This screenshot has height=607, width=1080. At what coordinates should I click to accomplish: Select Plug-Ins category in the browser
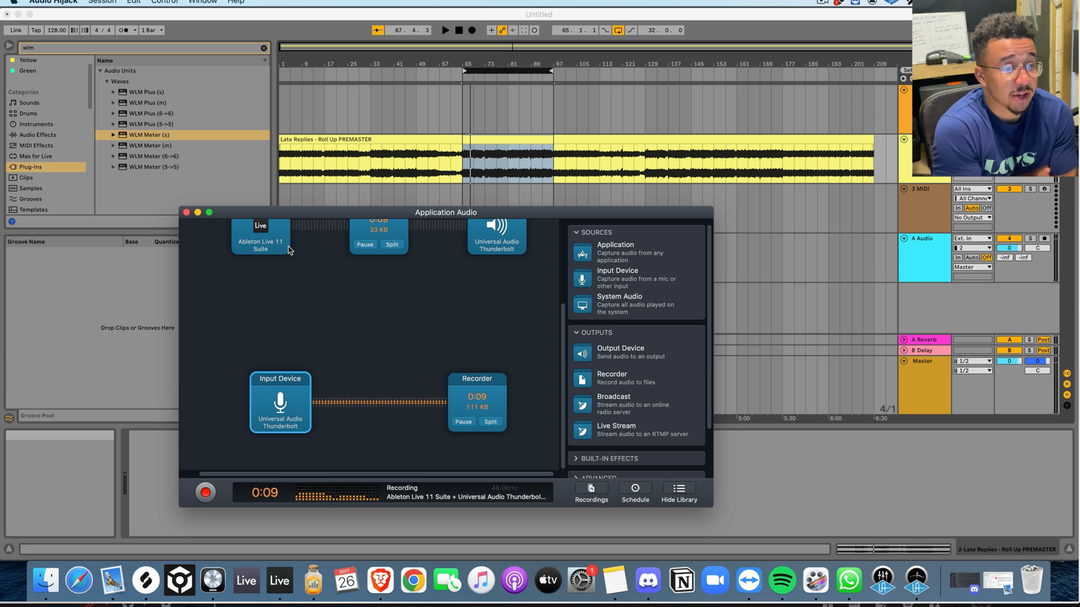click(x=31, y=167)
